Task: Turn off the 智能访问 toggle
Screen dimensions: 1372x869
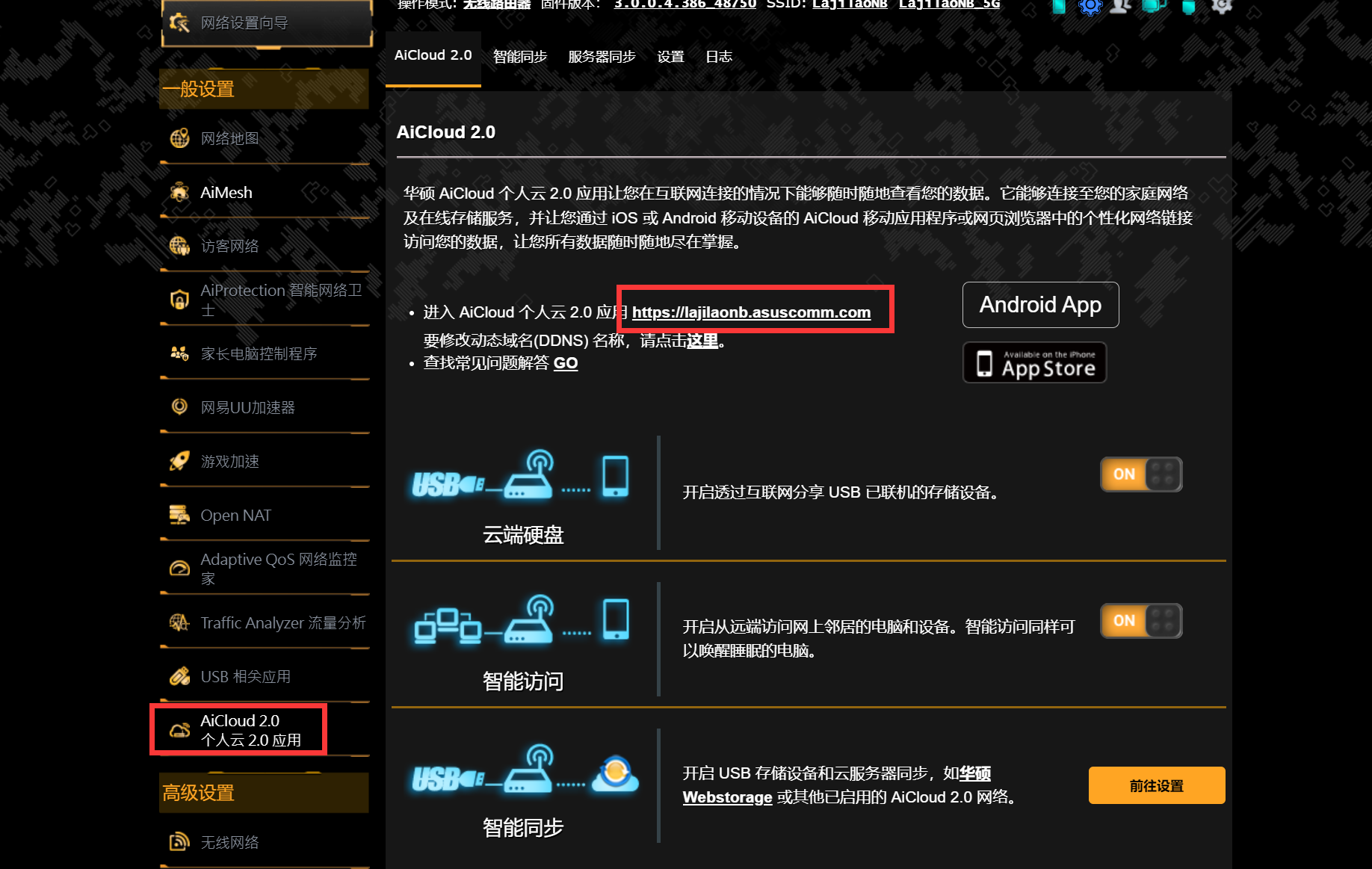Action: click(x=1140, y=620)
